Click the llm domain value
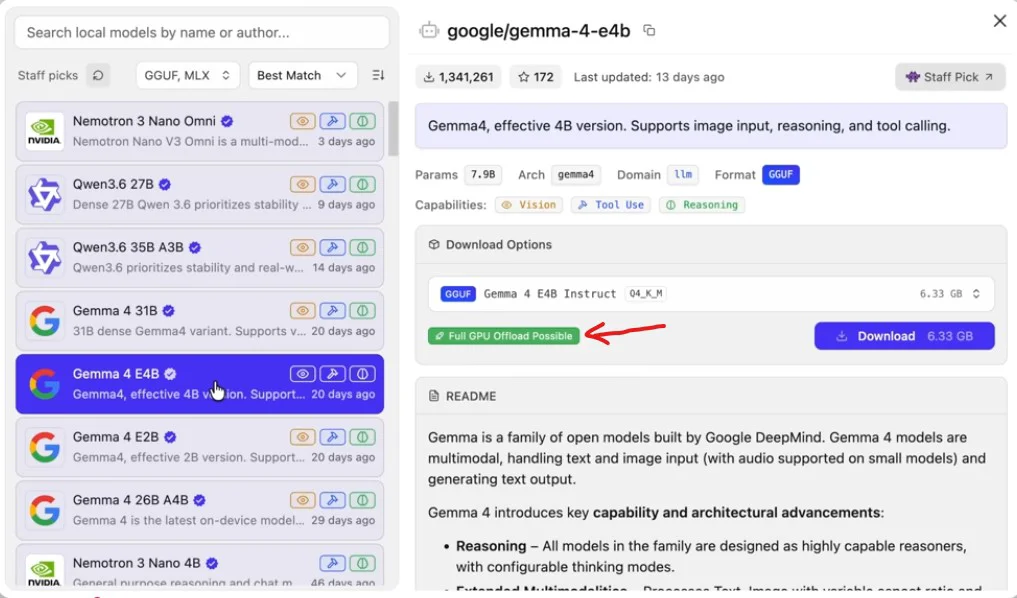 tap(682, 174)
